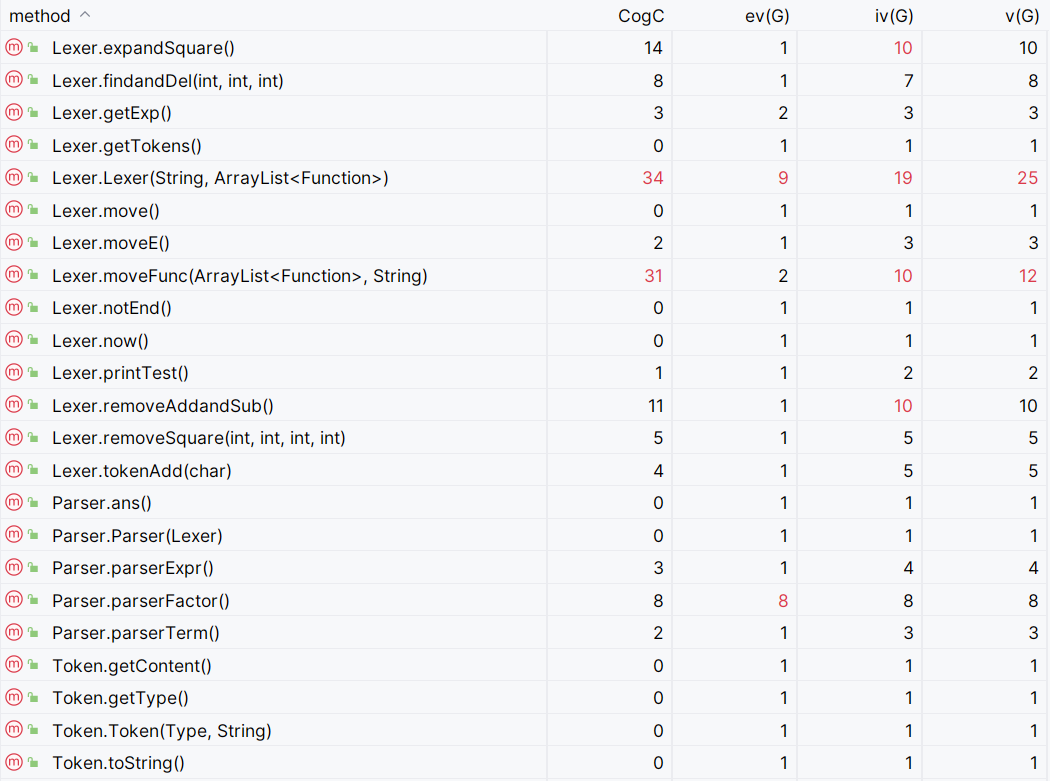Sort table by ev(G) column header
This screenshot has height=781, width=1050.
pyautogui.click(x=767, y=16)
